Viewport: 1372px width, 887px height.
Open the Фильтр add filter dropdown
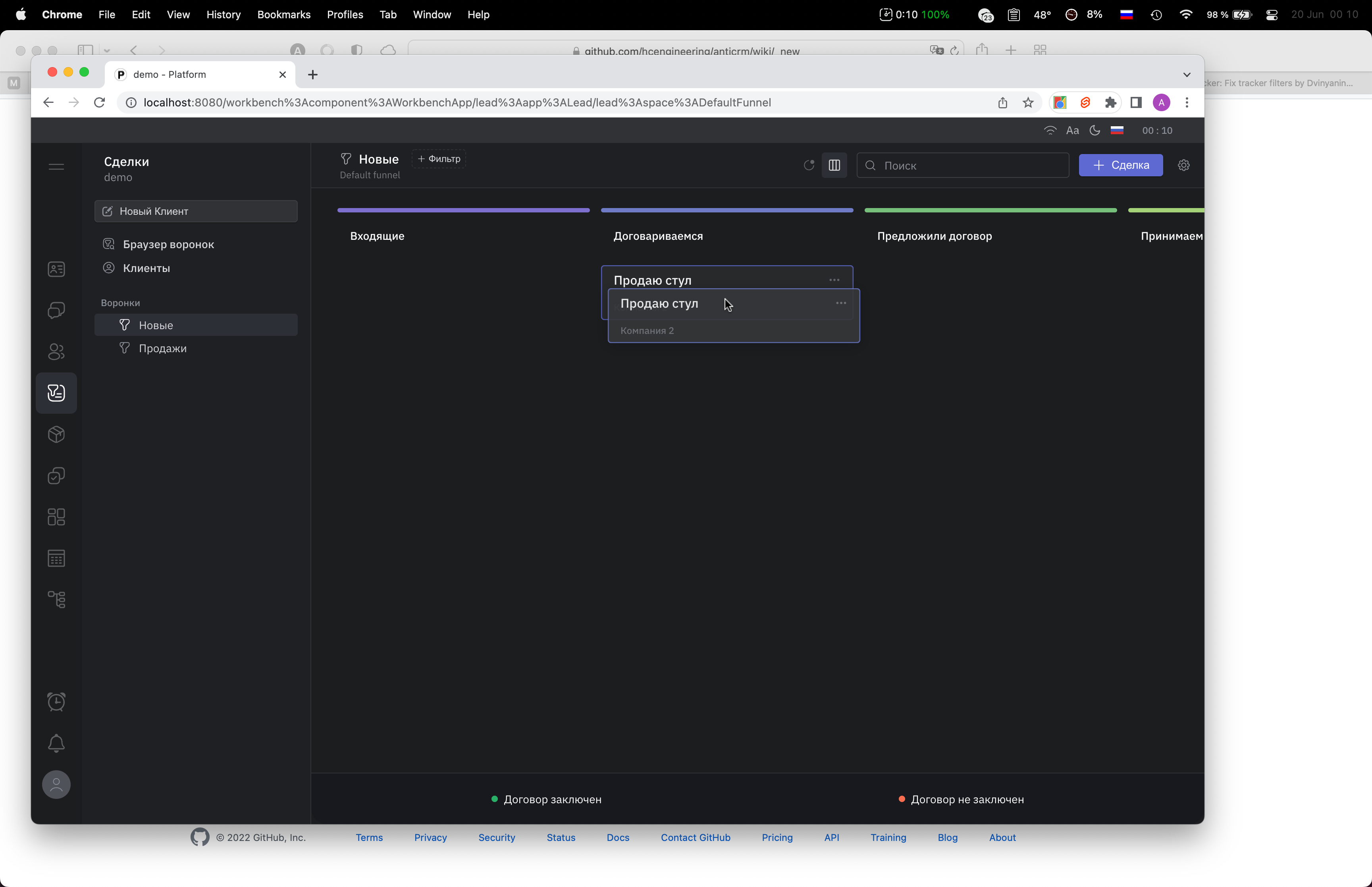click(439, 159)
